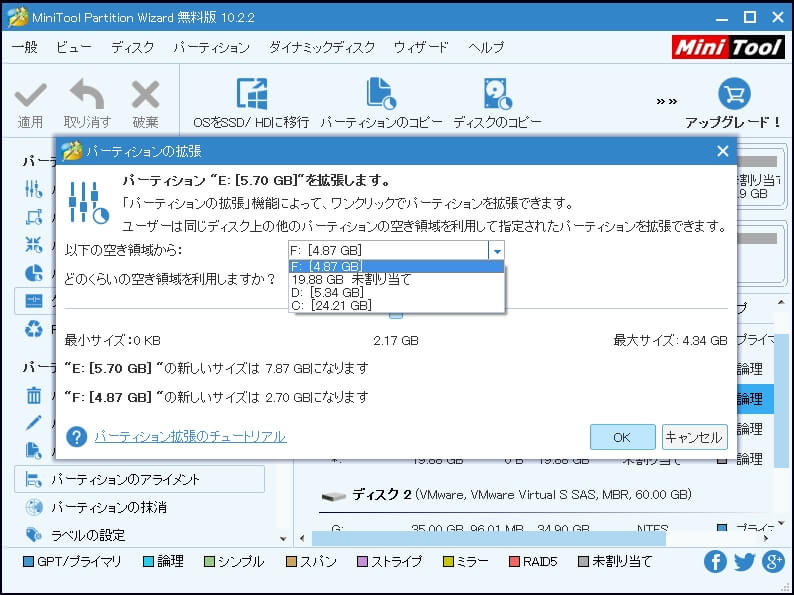Expand the toolbar overflow chevrons

pyautogui.click(x=666, y=102)
